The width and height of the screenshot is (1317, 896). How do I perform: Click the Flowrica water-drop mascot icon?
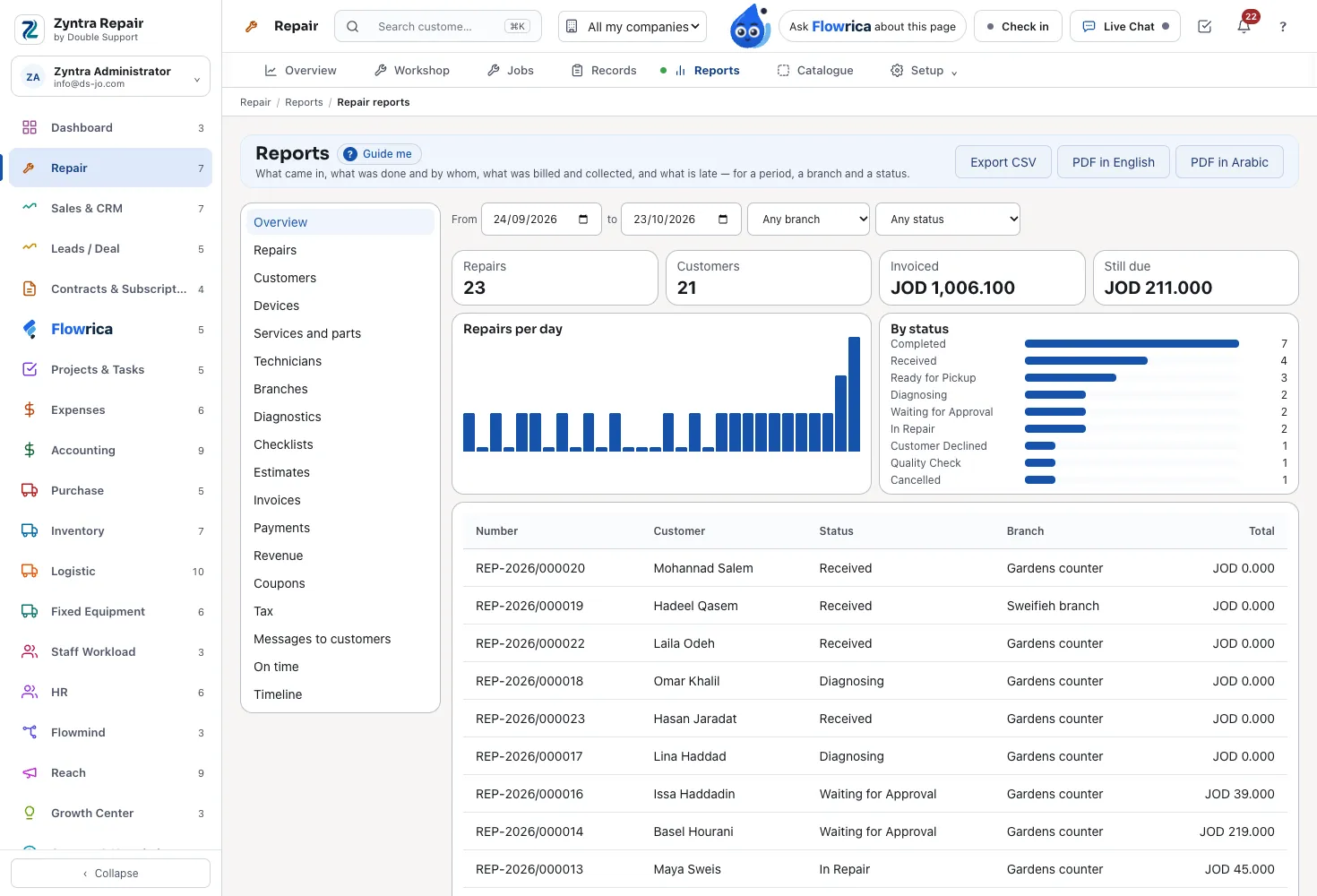click(750, 26)
